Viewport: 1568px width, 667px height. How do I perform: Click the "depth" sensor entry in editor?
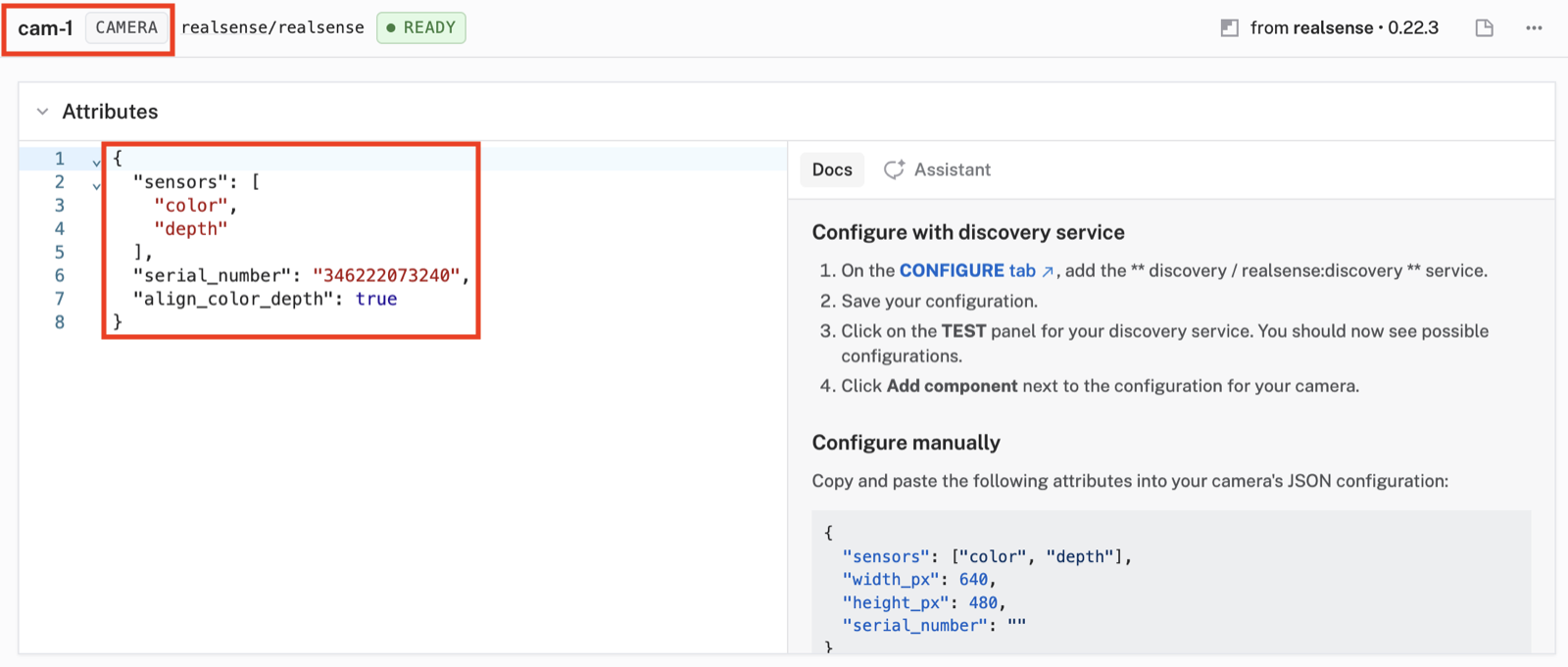(190, 228)
